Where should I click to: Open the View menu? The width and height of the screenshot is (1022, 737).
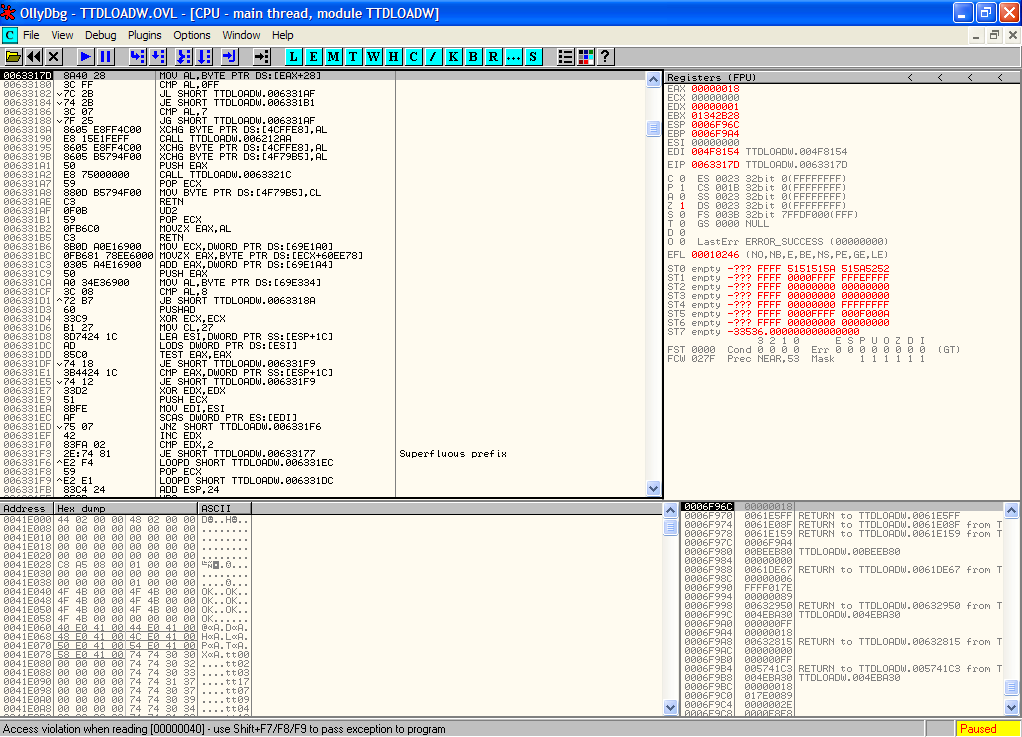(x=62, y=35)
